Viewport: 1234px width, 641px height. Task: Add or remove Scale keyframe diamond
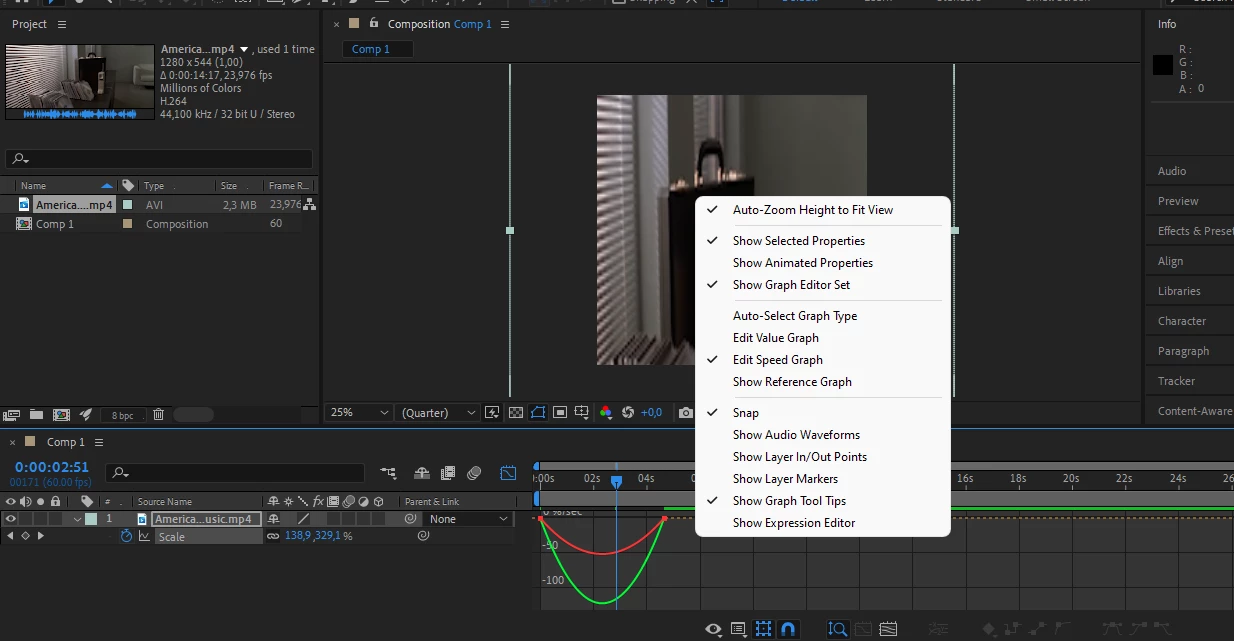coord(25,536)
